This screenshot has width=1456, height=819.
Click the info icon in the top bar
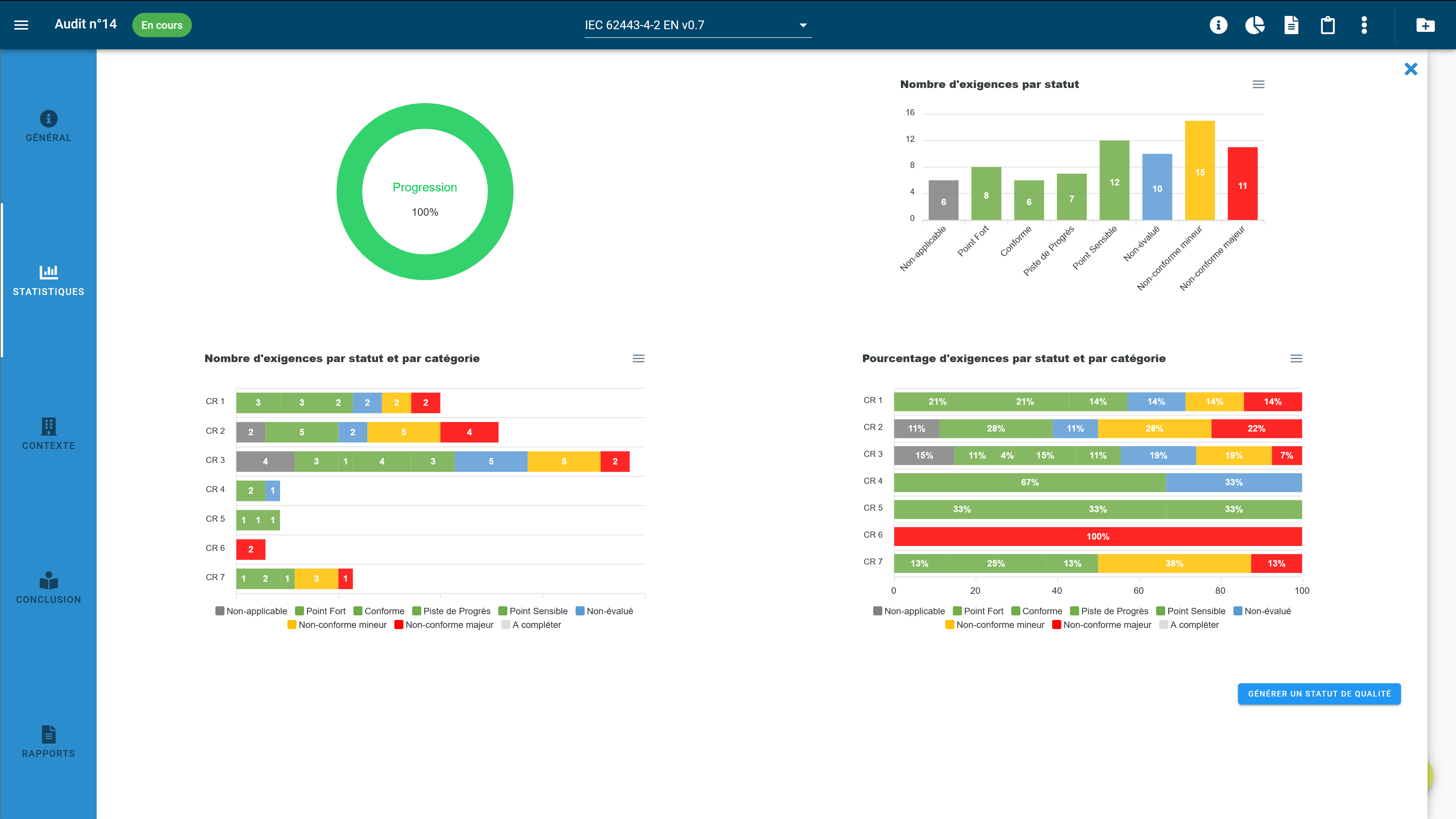tap(1218, 25)
